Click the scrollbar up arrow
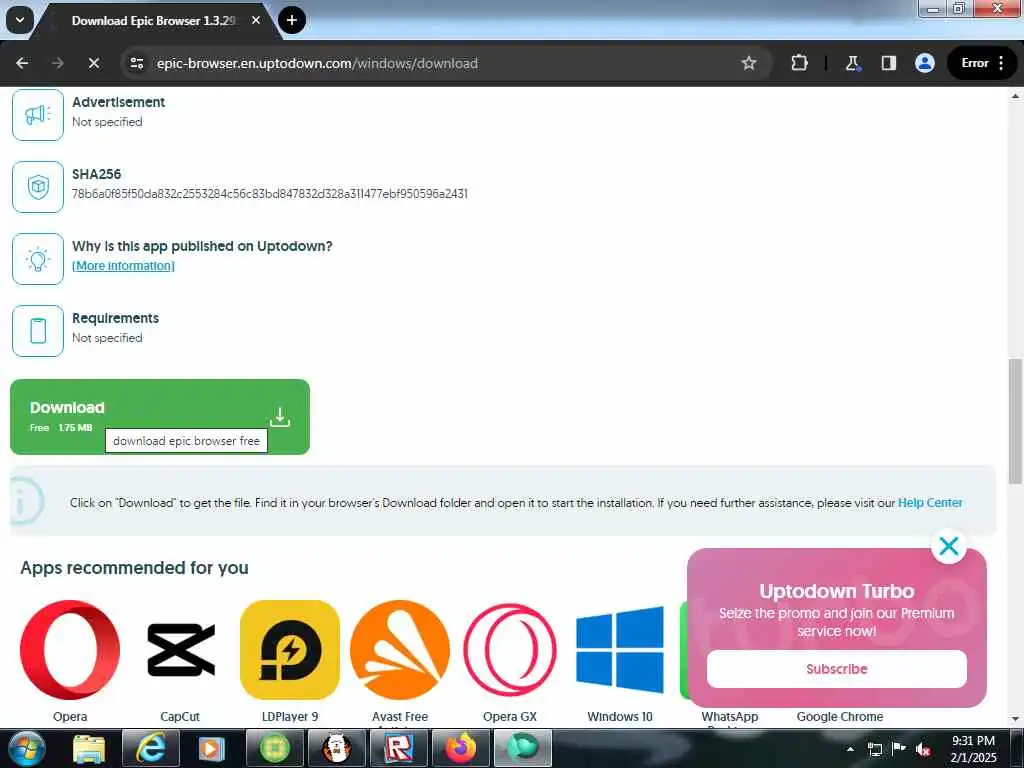Image resolution: width=1024 pixels, height=768 pixels. (1015, 97)
